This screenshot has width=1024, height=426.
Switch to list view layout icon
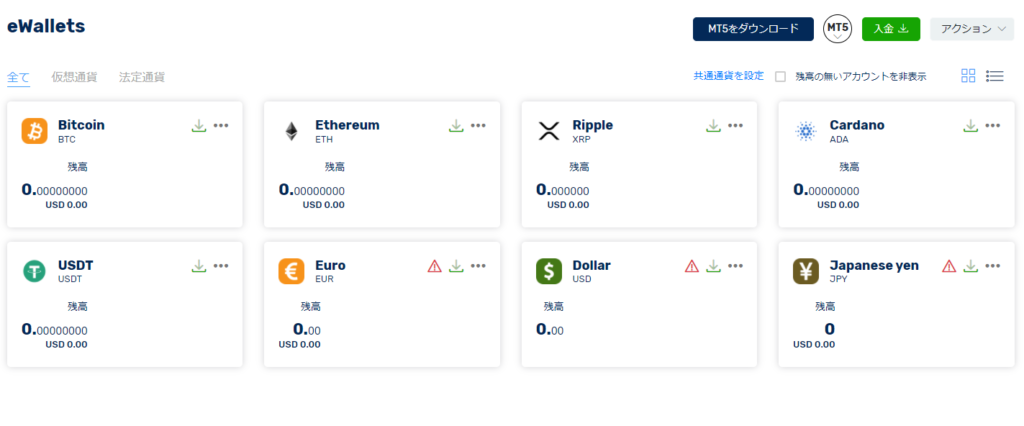coord(995,76)
